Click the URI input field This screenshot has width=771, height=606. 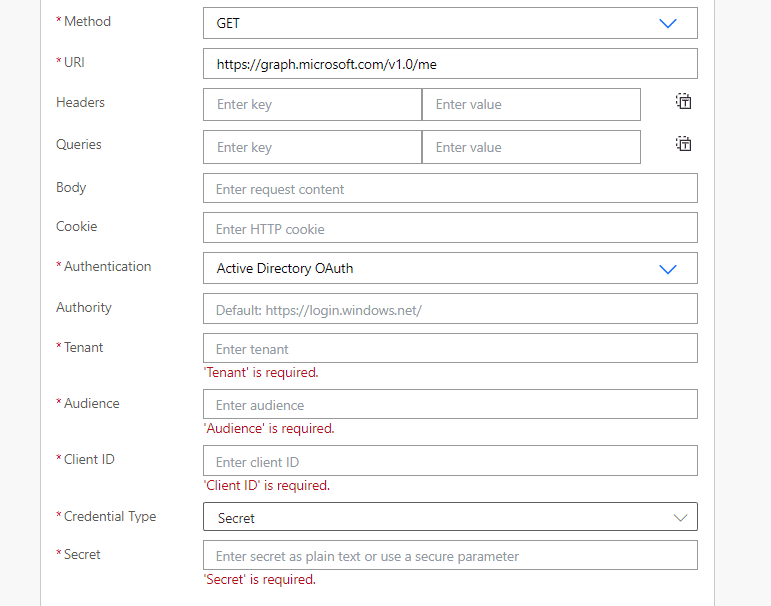(450, 63)
